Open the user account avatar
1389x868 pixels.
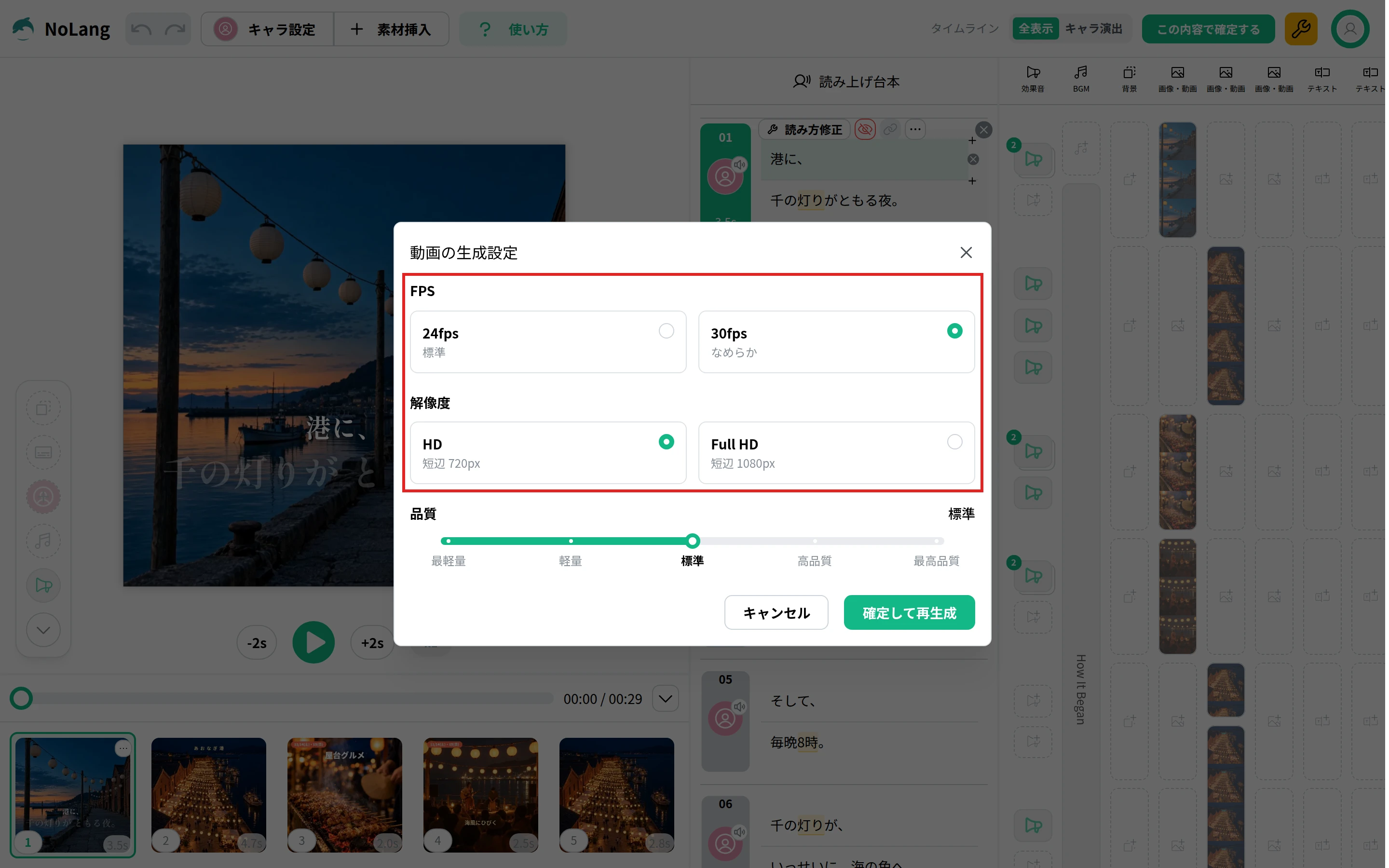point(1350,29)
